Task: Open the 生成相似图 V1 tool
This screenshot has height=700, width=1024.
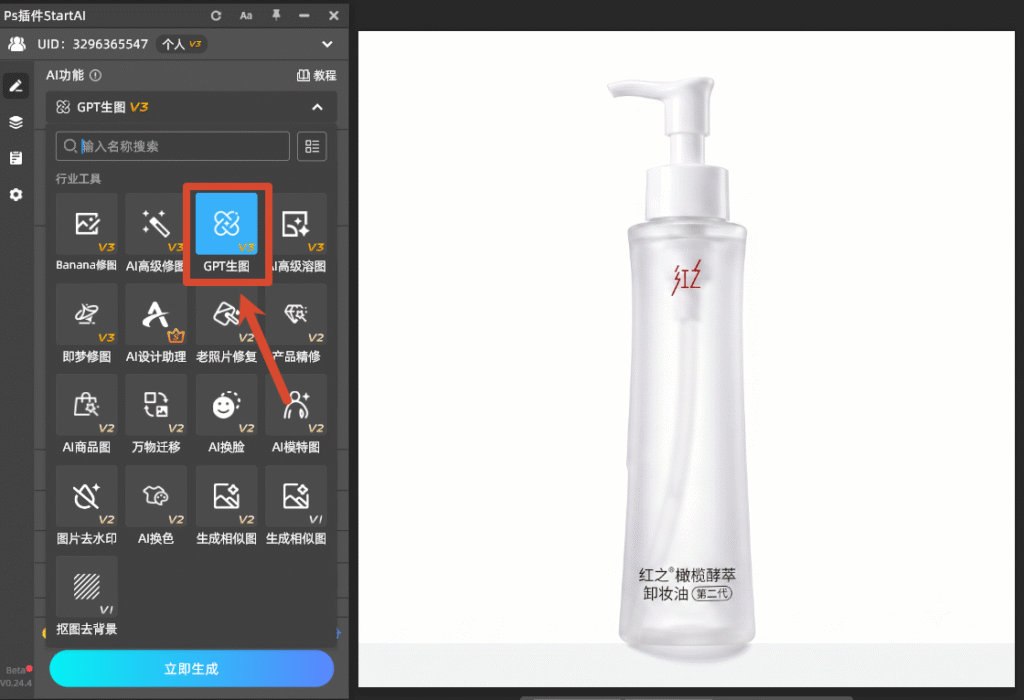Action: click(296, 506)
